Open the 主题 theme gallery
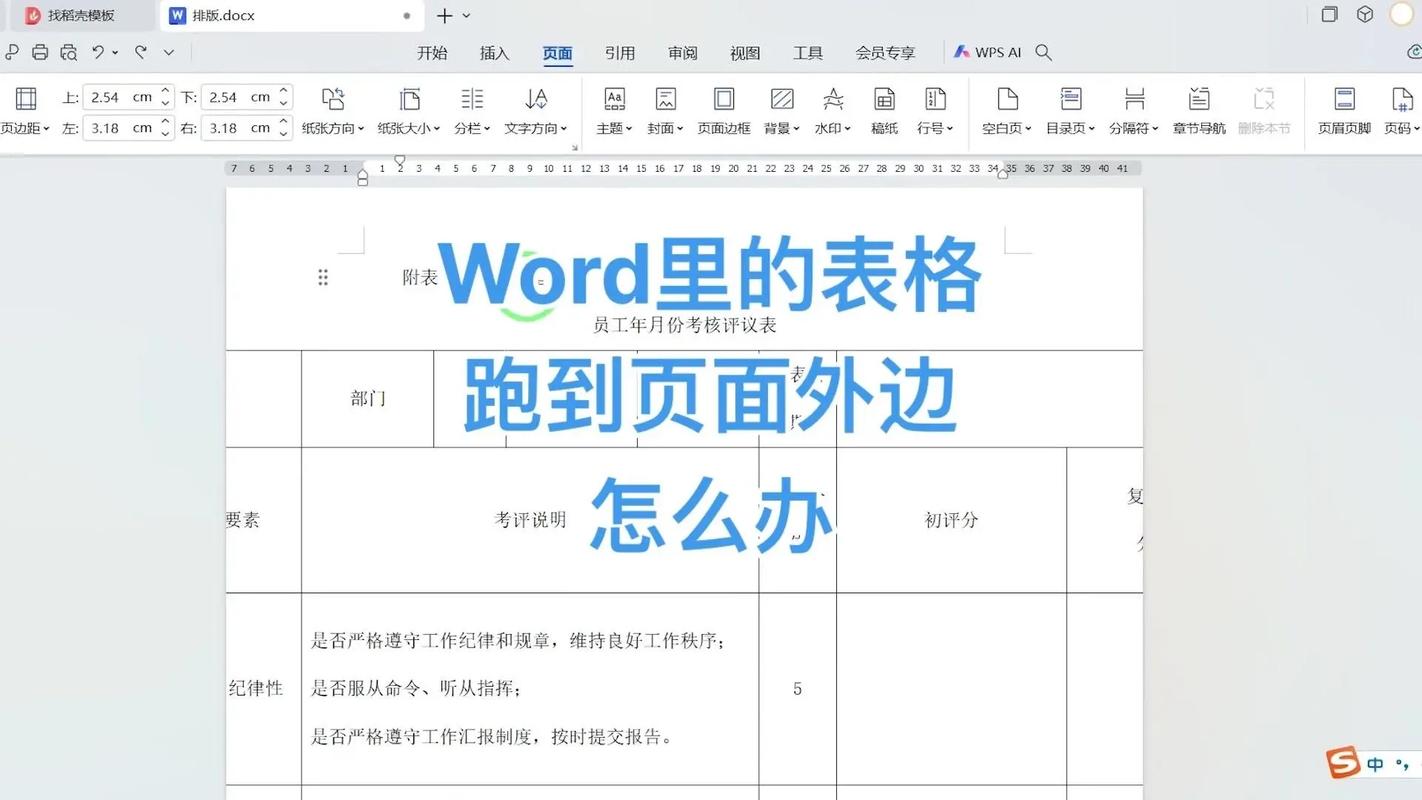Image resolution: width=1422 pixels, height=800 pixels. (x=614, y=110)
